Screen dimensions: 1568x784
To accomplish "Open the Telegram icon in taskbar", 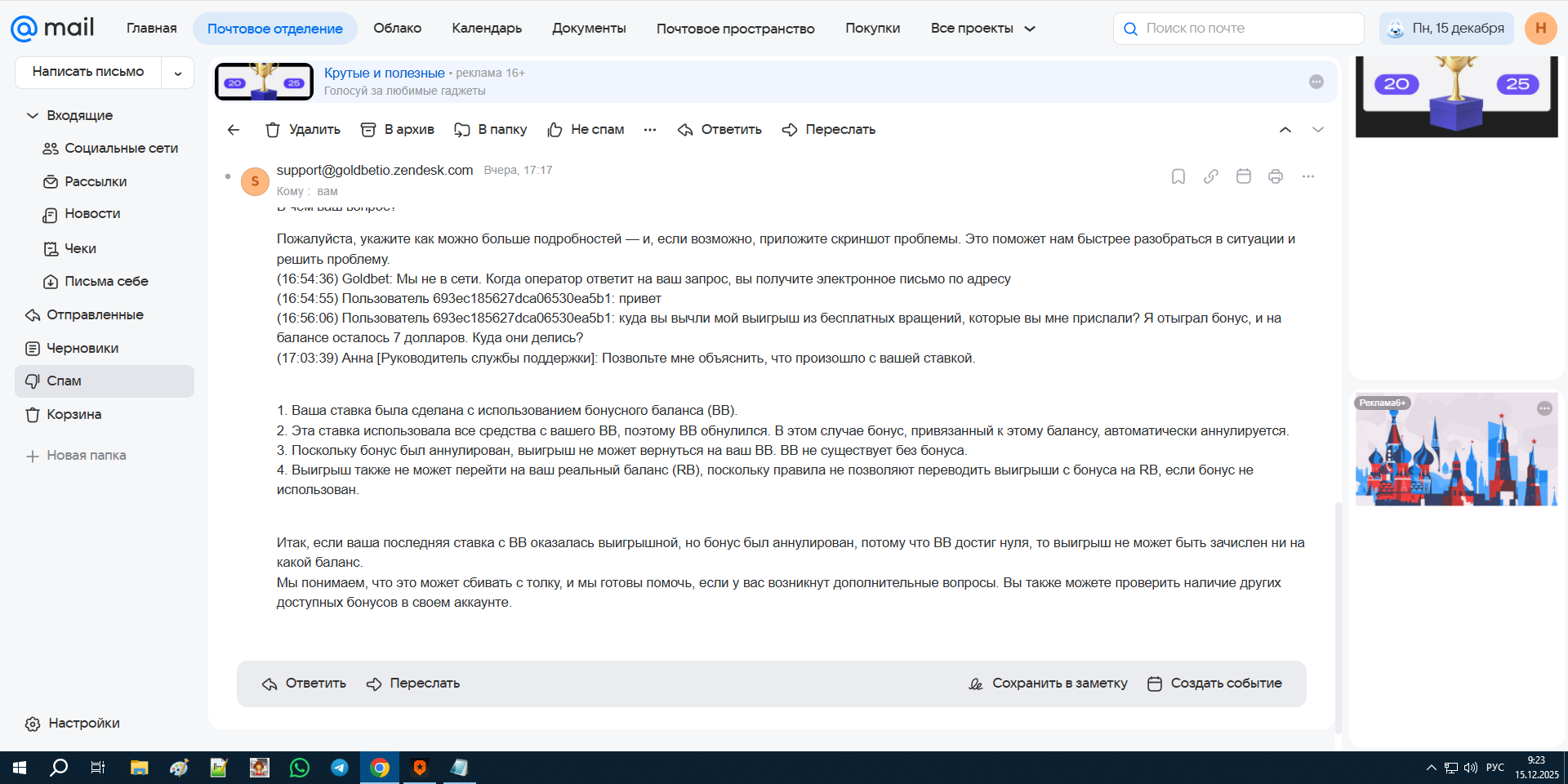I will [340, 768].
